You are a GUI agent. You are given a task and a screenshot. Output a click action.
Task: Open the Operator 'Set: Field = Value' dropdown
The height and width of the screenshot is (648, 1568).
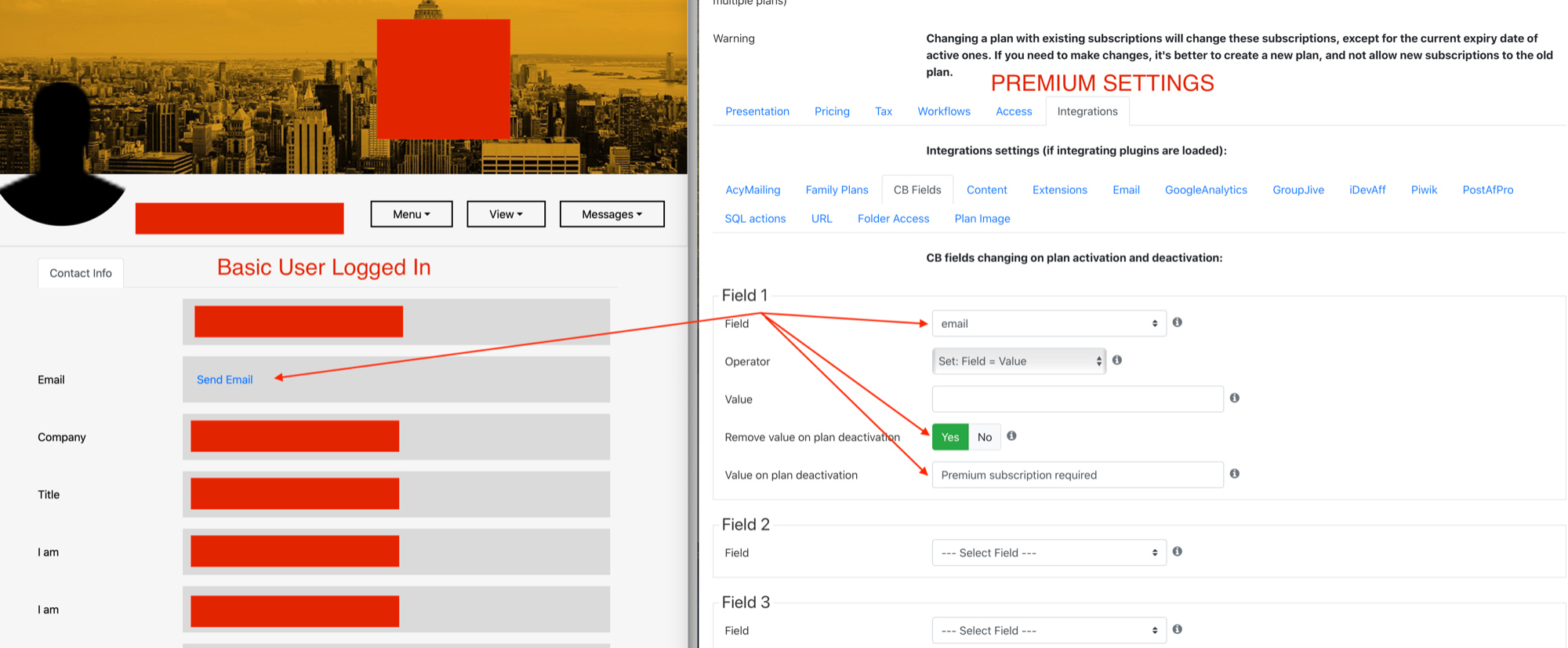(1019, 361)
